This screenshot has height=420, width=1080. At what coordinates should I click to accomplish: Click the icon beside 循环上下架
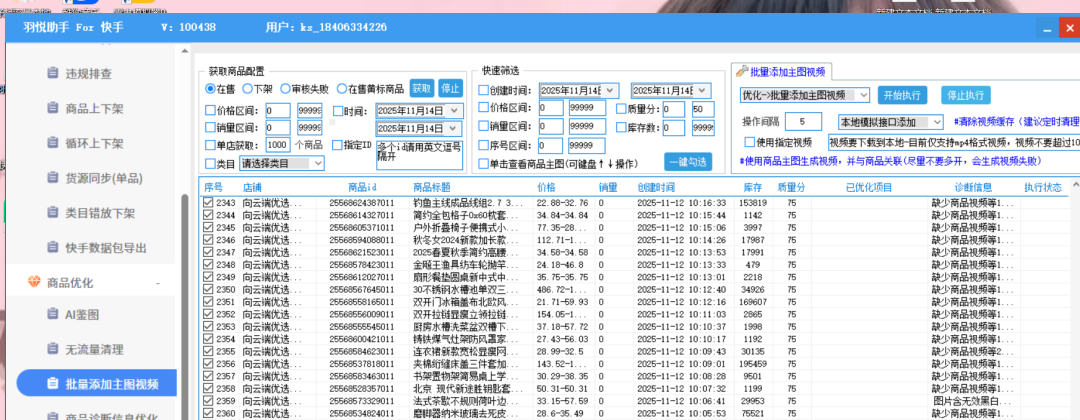tap(52, 143)
